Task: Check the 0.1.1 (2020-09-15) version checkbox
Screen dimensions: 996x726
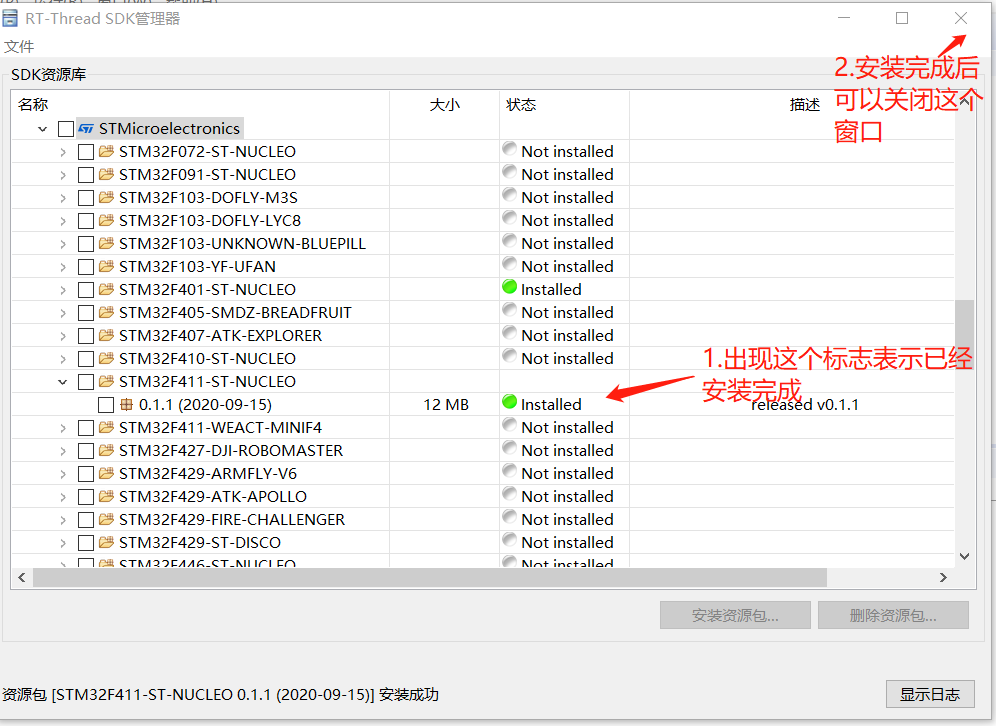Action: (105, 404)
